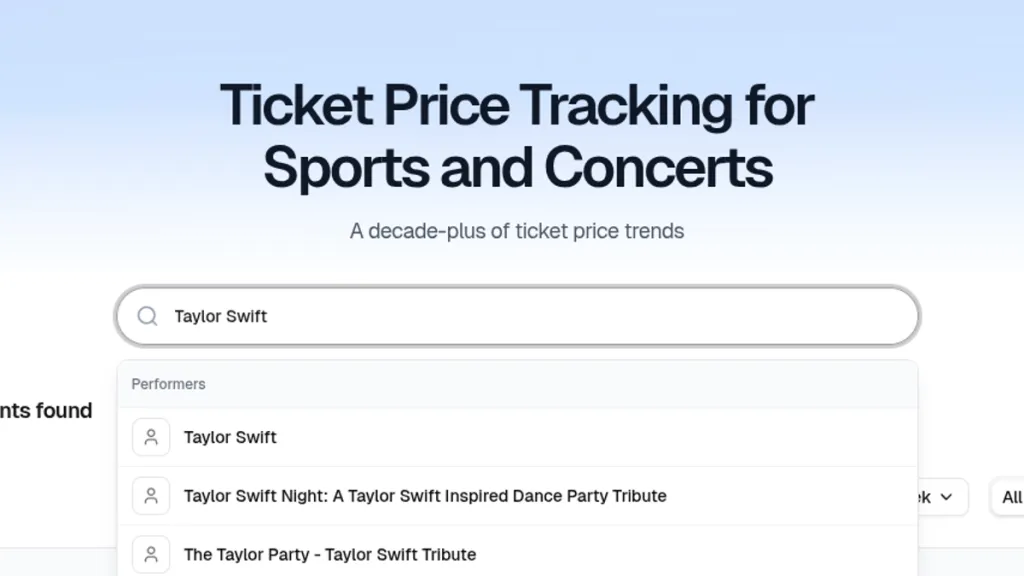The height and width of the screenshot is (576, 1024).
Task: Click the performer icon for The Taylor Party
Action: pyautogui.click(x=151, y=554)
